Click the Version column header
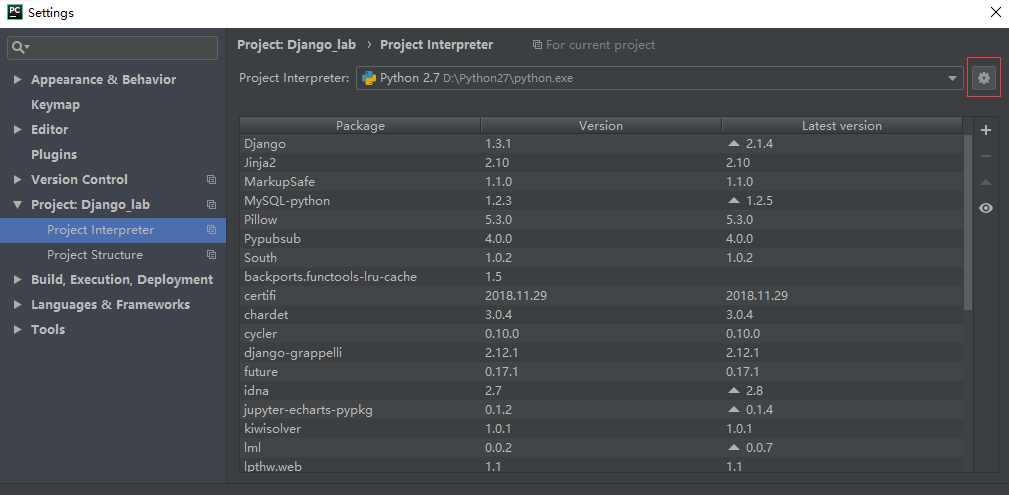 [x=601, y=126]
